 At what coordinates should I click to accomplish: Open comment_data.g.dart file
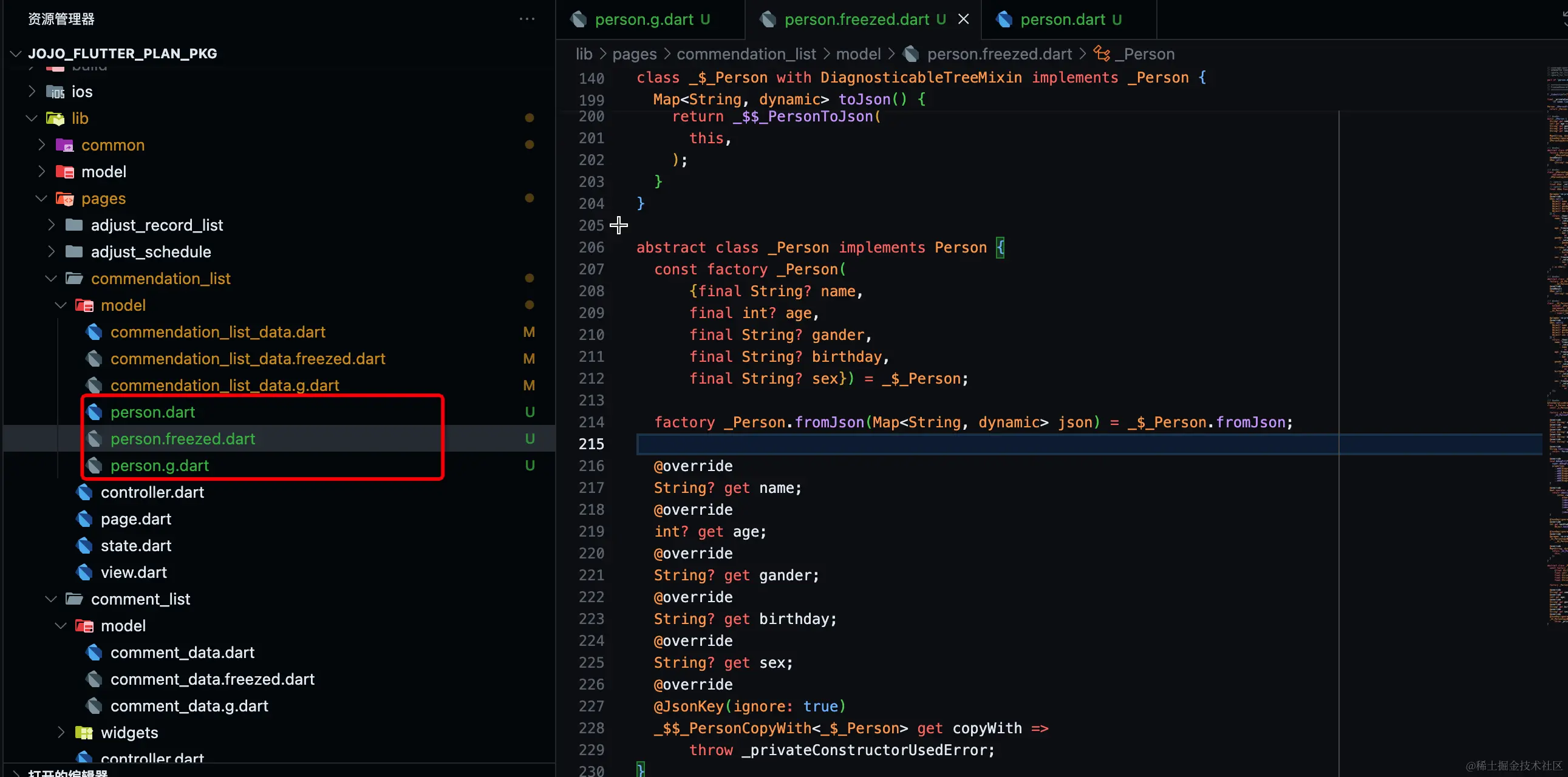point(189,706)
